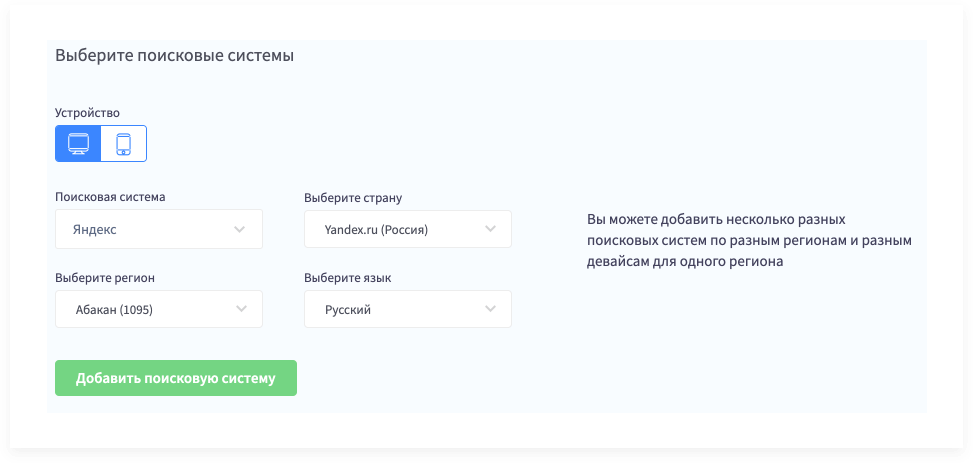Image resolution: width=973 pixels, height=463 pixels.
Task: Click the Выберите регион label
Action: point(105,277)
